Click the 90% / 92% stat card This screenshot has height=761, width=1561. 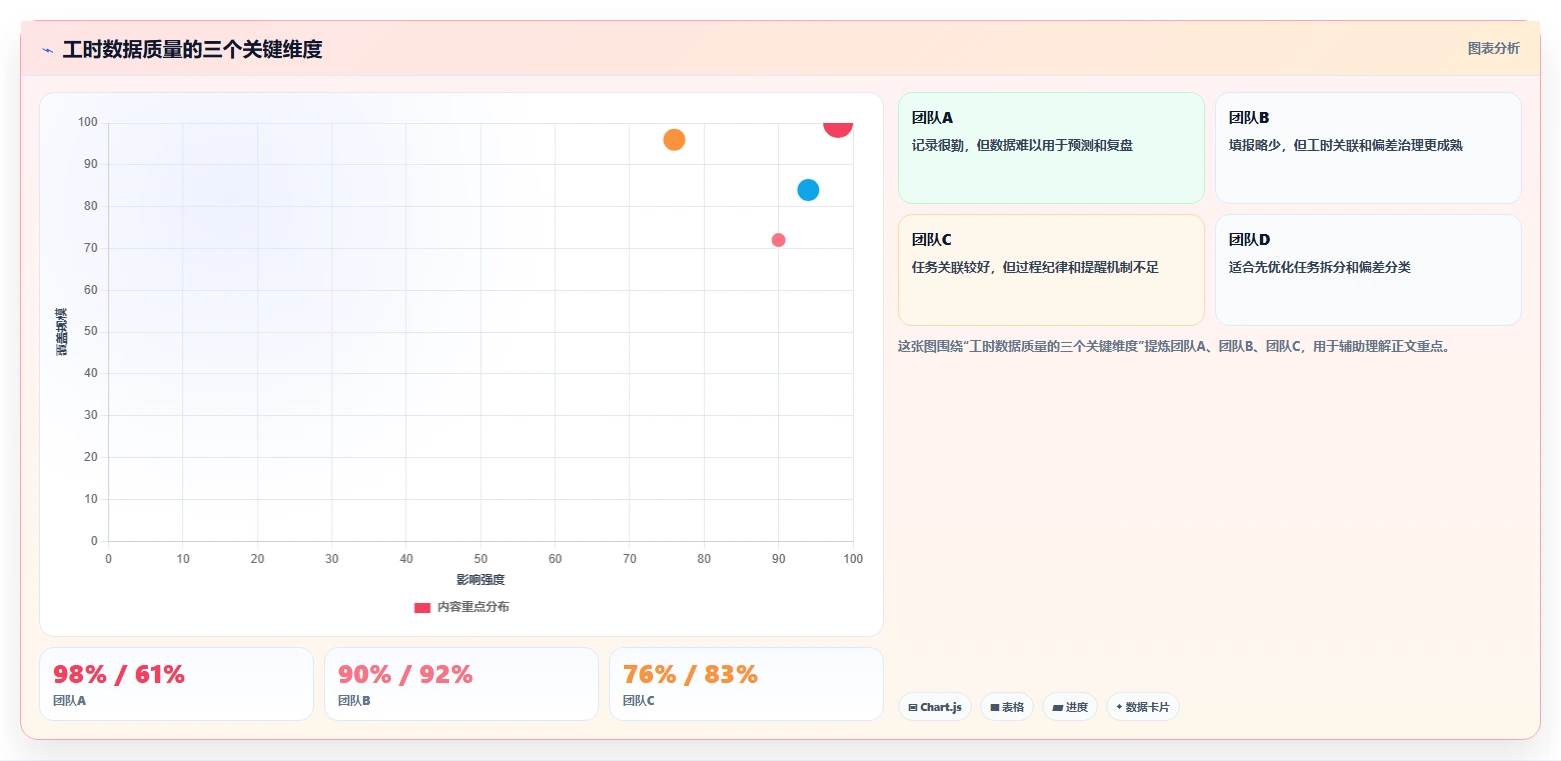click(461, 684)
